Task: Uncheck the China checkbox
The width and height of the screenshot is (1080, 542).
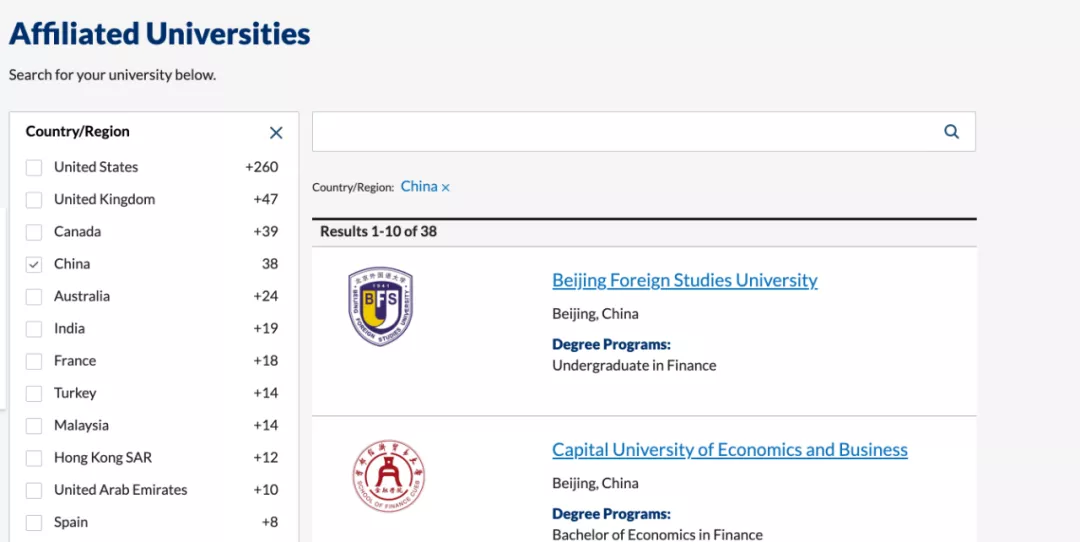Action: coord(34,265)
